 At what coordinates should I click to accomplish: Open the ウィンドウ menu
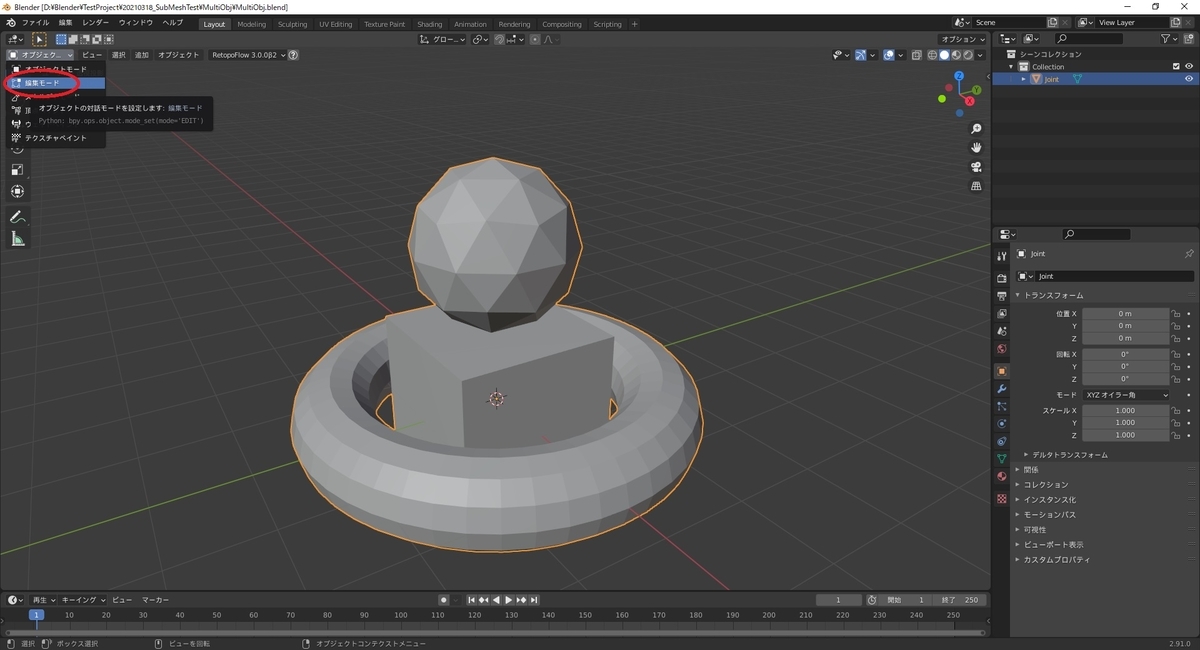[x=136, y=23]
